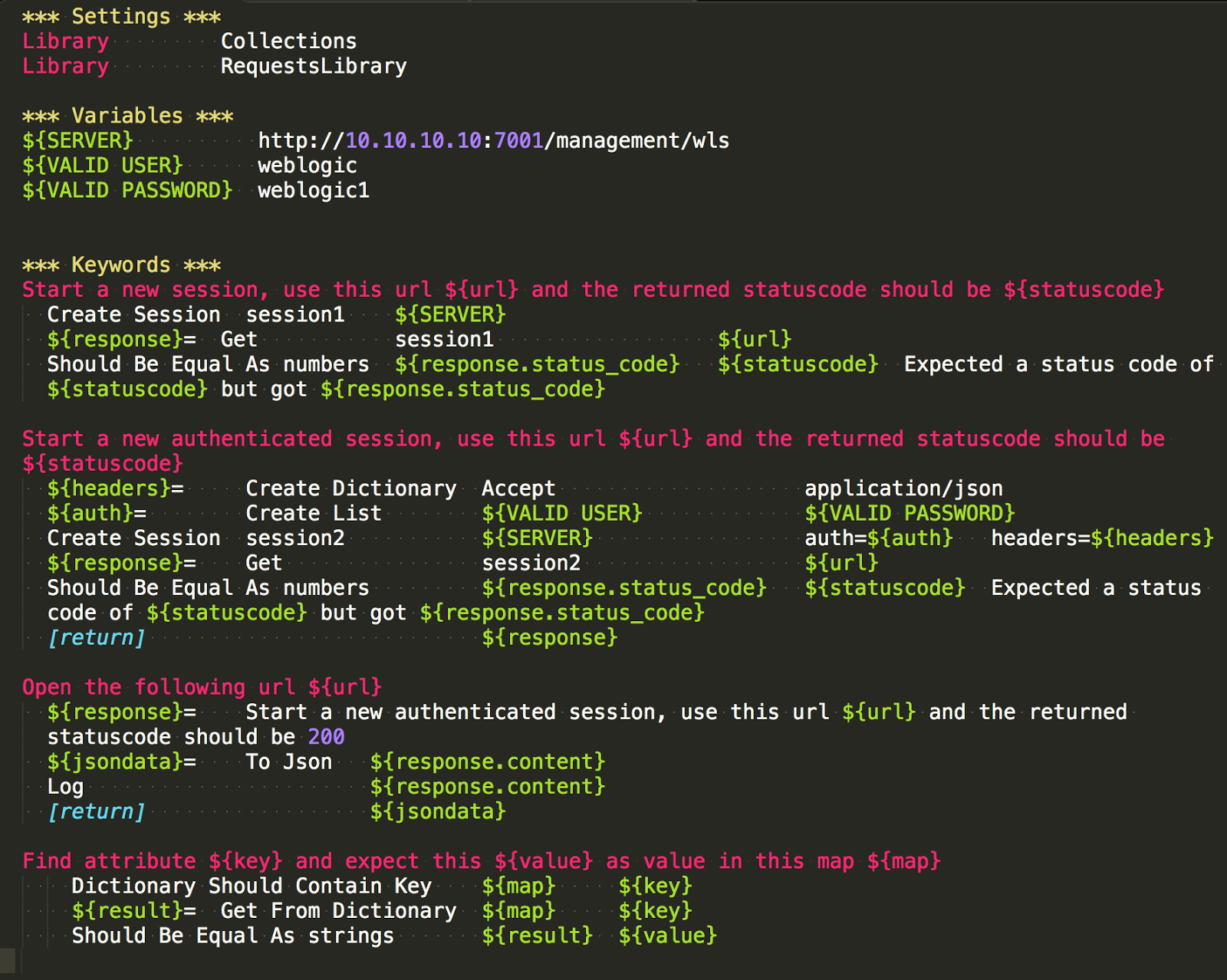Click the Create Dictionary keyword
1227x980 pixels.
[x=350, y=488]
